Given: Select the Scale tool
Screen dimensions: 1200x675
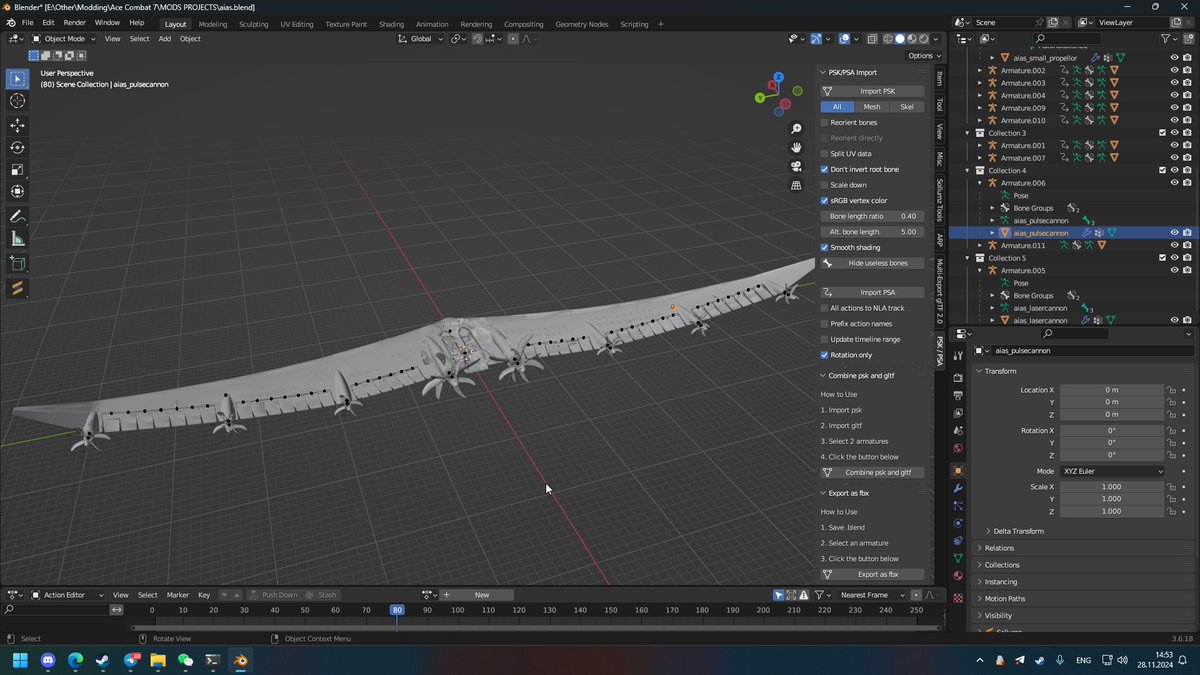Looking at the screenshot, I should pos(18,169).
